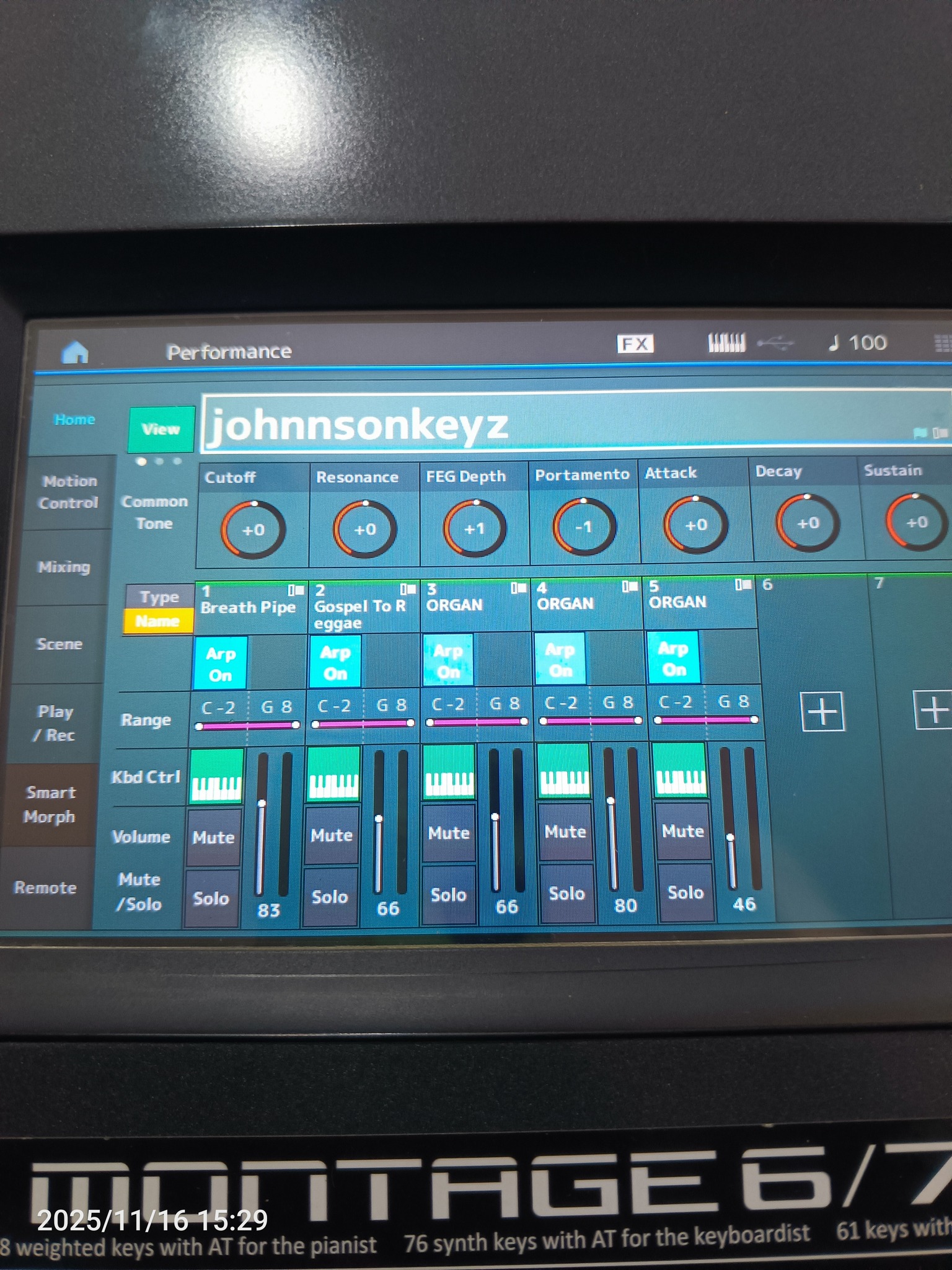Open the Scene tab
The image size is (952, 1270).
coord(59,644)
